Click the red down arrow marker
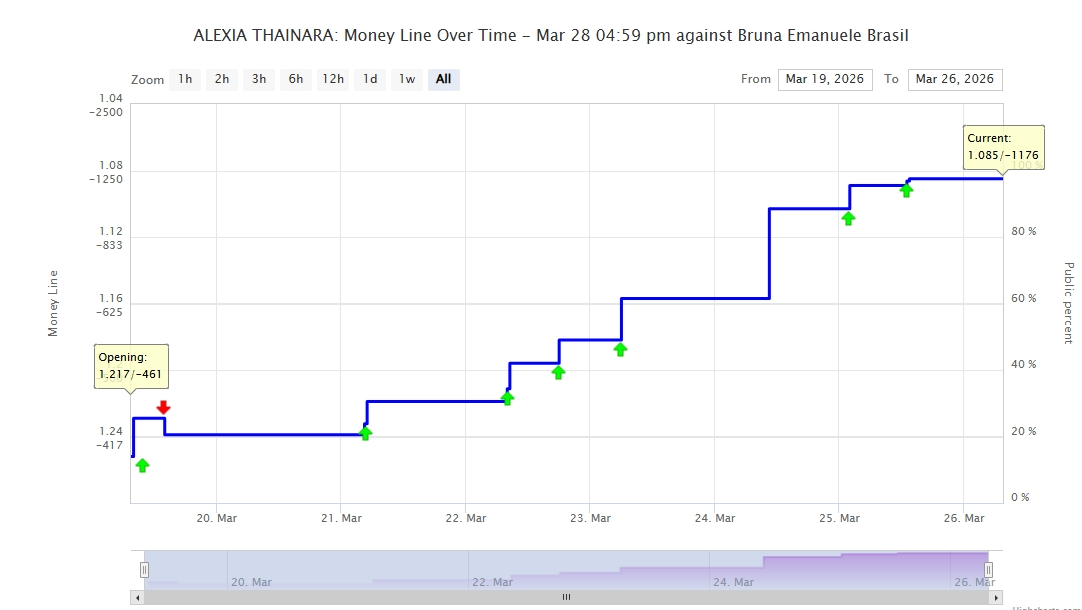 163,407
